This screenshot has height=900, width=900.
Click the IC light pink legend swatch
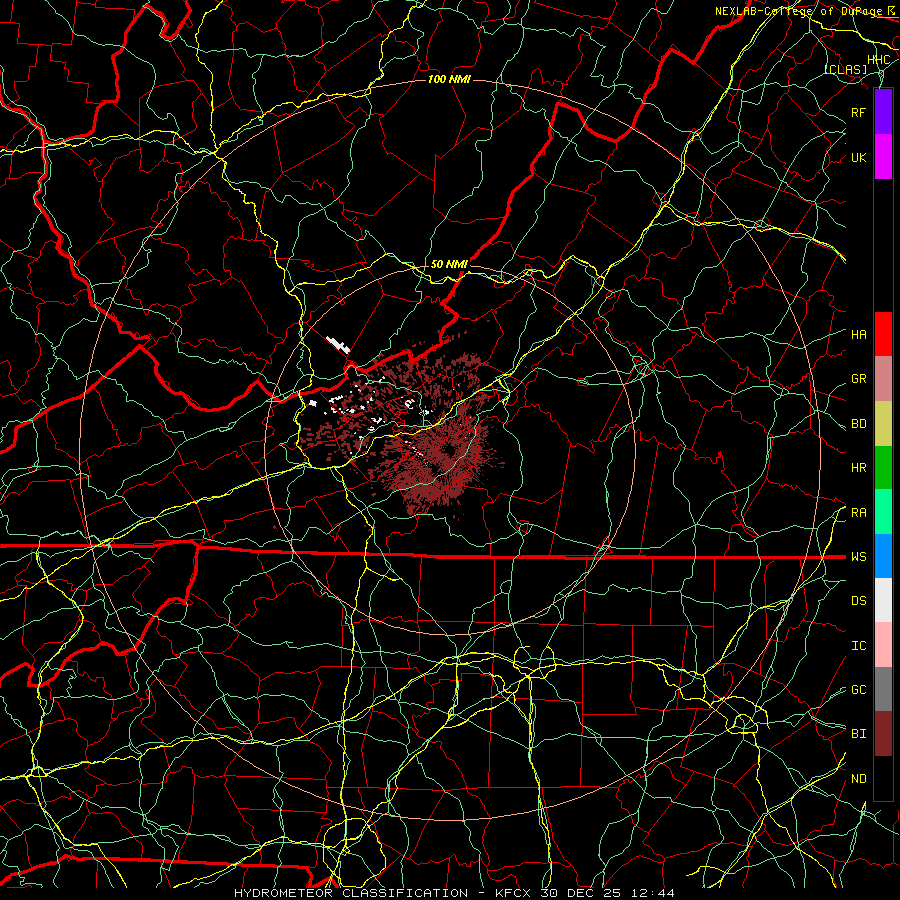tap(883, 645)
